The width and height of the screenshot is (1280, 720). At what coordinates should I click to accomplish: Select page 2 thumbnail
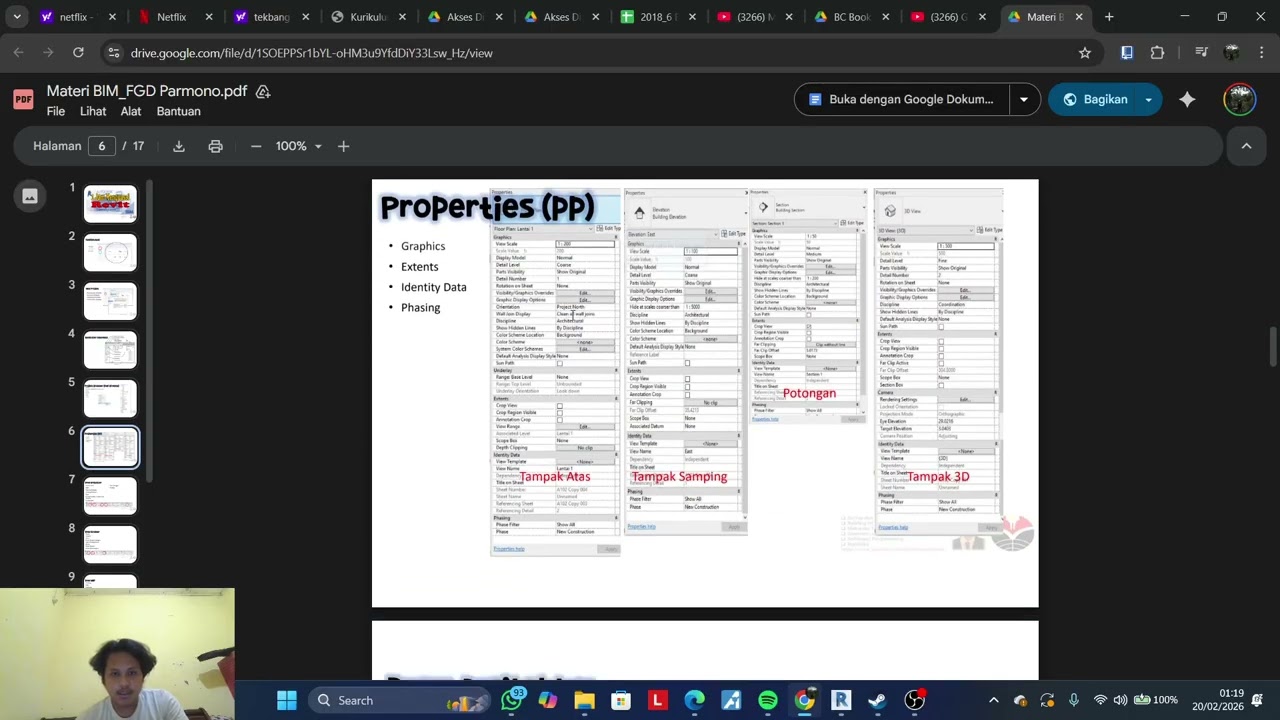(110, 253)
